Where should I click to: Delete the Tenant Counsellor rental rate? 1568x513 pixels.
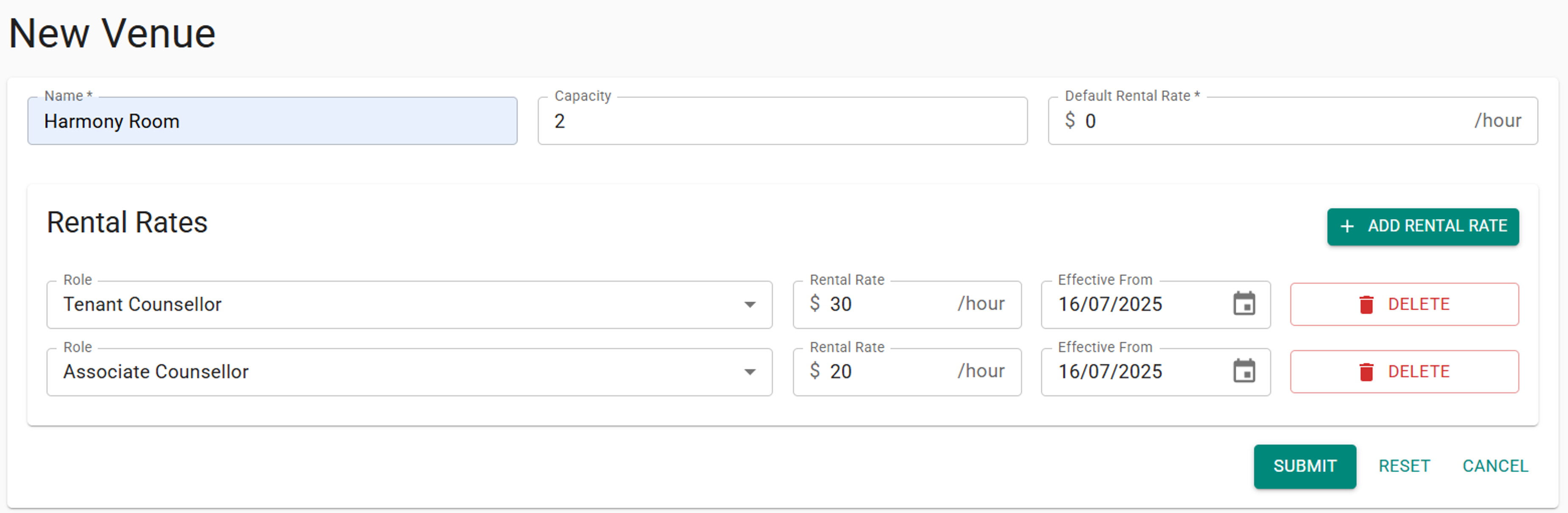click(x=1404, y=304)
